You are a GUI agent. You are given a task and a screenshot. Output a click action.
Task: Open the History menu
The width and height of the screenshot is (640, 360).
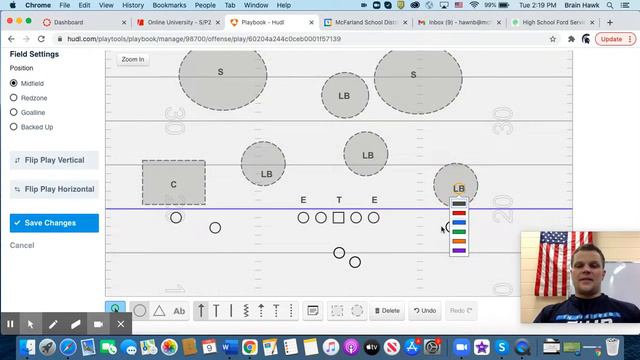click(133, 5)
